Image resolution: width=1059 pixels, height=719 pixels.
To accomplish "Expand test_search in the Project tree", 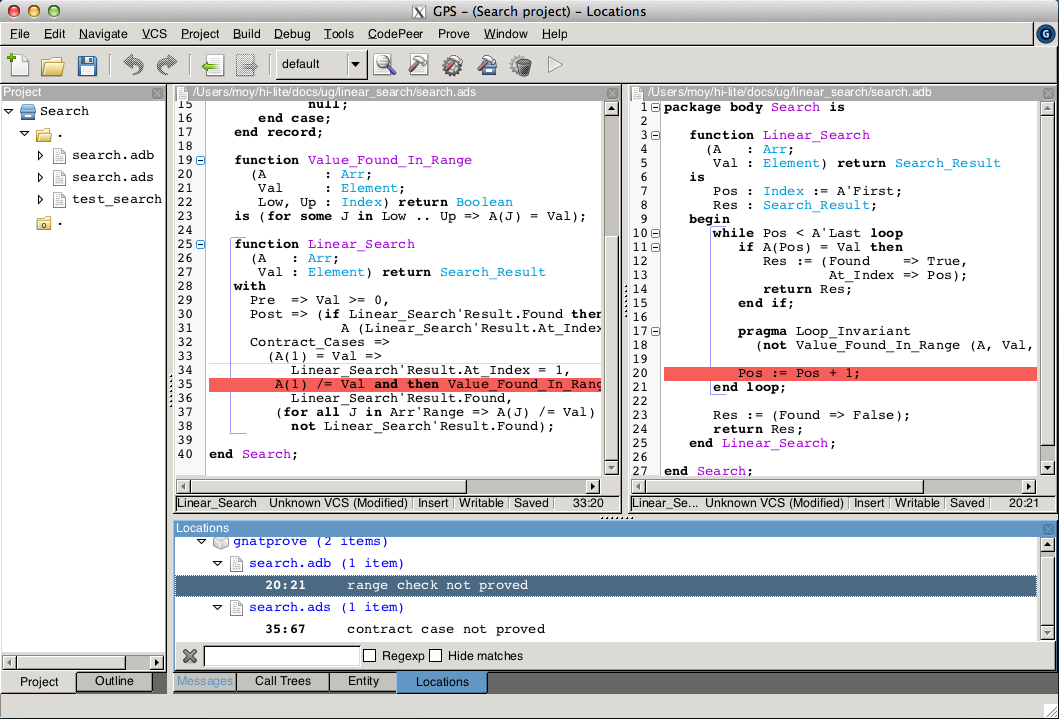I will point(41,200).
